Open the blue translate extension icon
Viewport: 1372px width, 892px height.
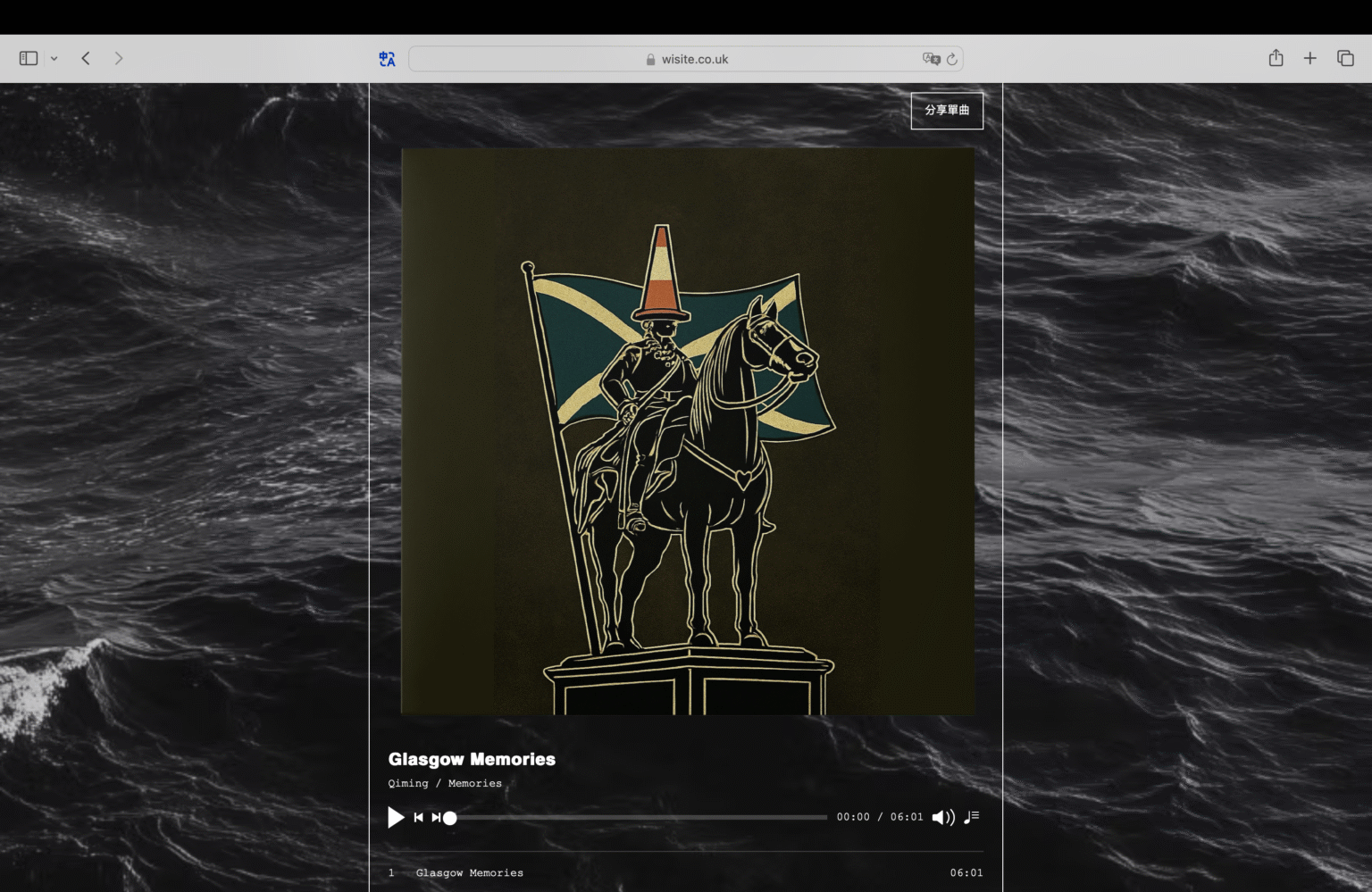(x=387, y=59)
